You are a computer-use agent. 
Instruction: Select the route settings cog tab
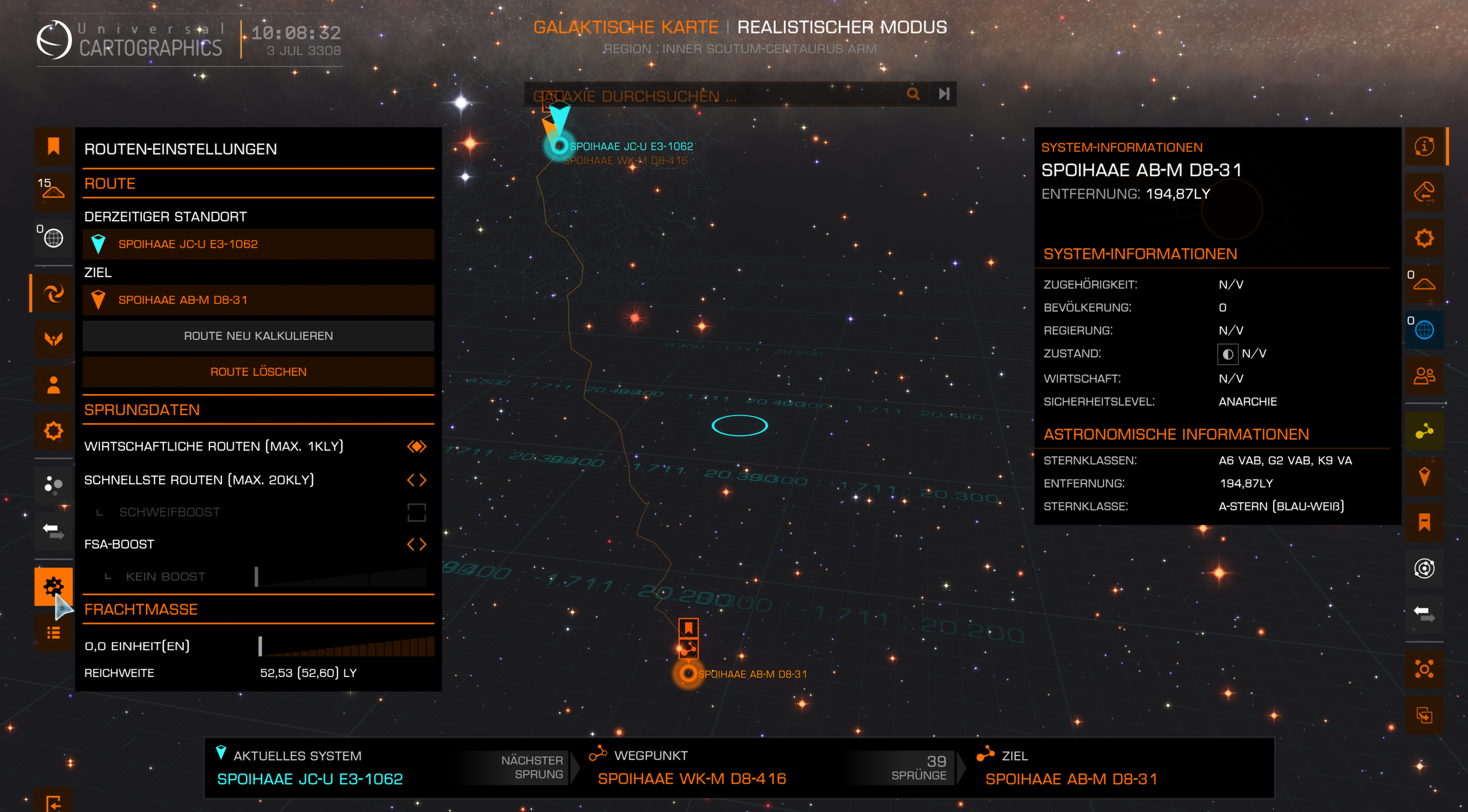[x=53, y=586]
